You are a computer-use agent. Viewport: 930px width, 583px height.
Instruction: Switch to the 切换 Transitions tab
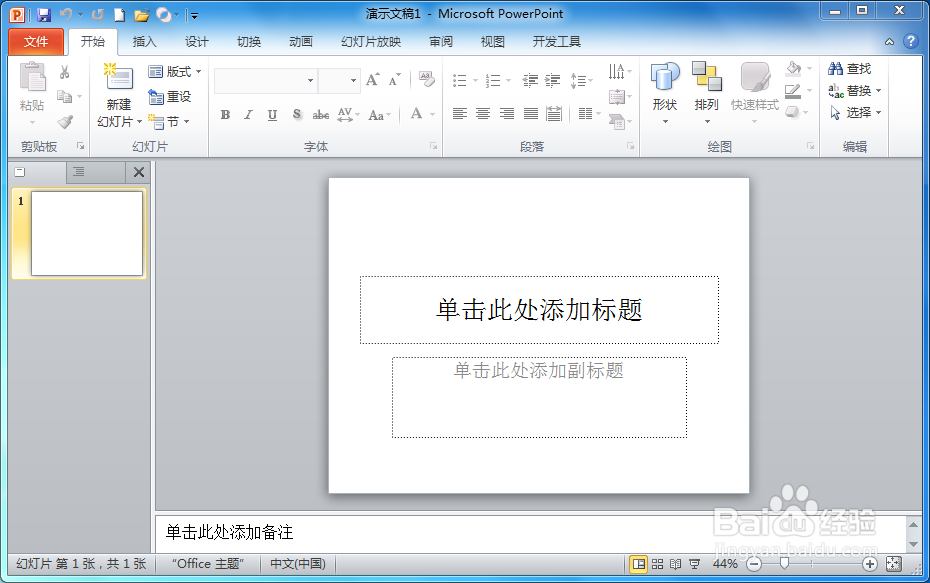[249, 42]
